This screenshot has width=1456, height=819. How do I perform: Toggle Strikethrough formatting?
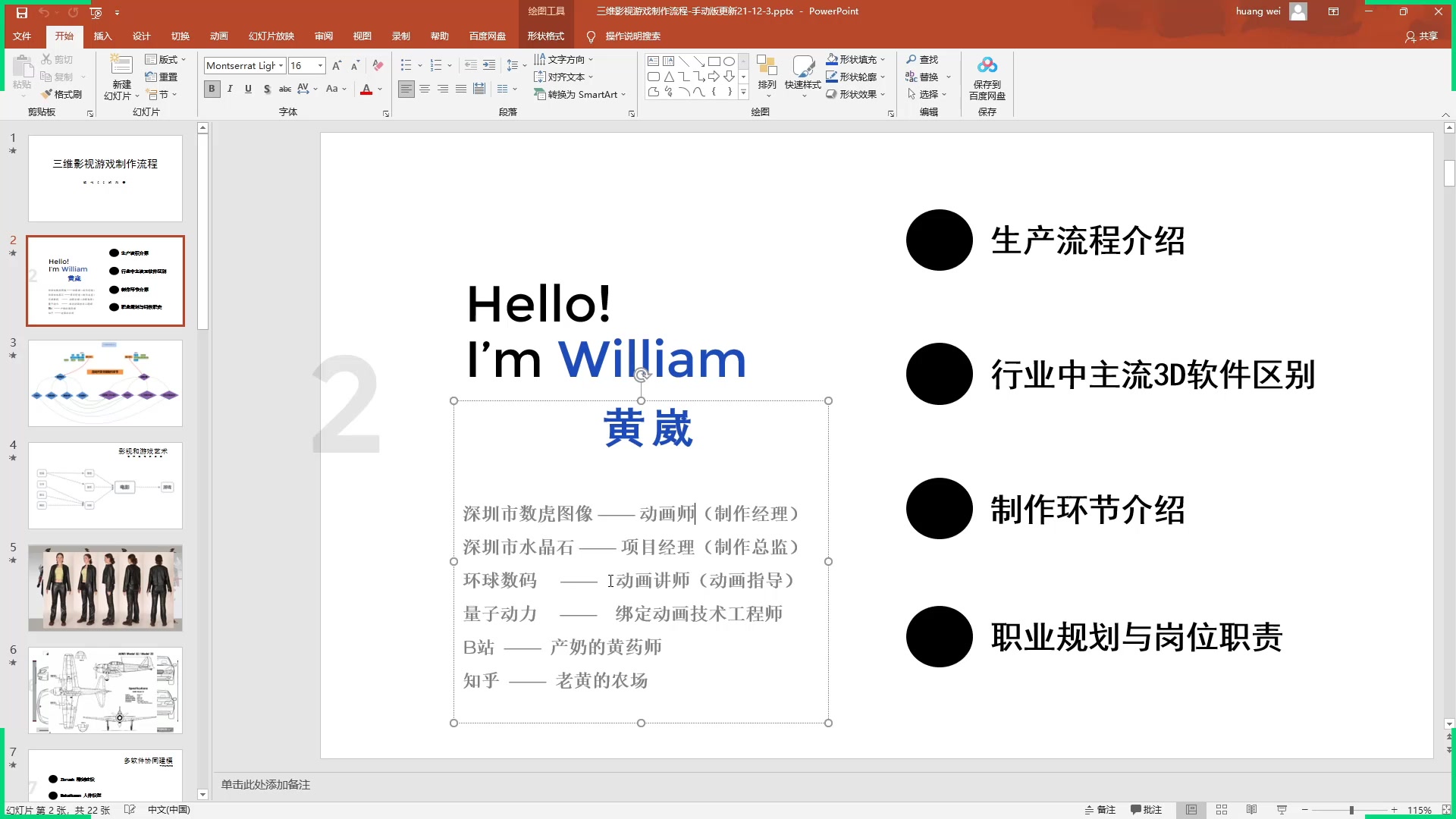[285, 89]
